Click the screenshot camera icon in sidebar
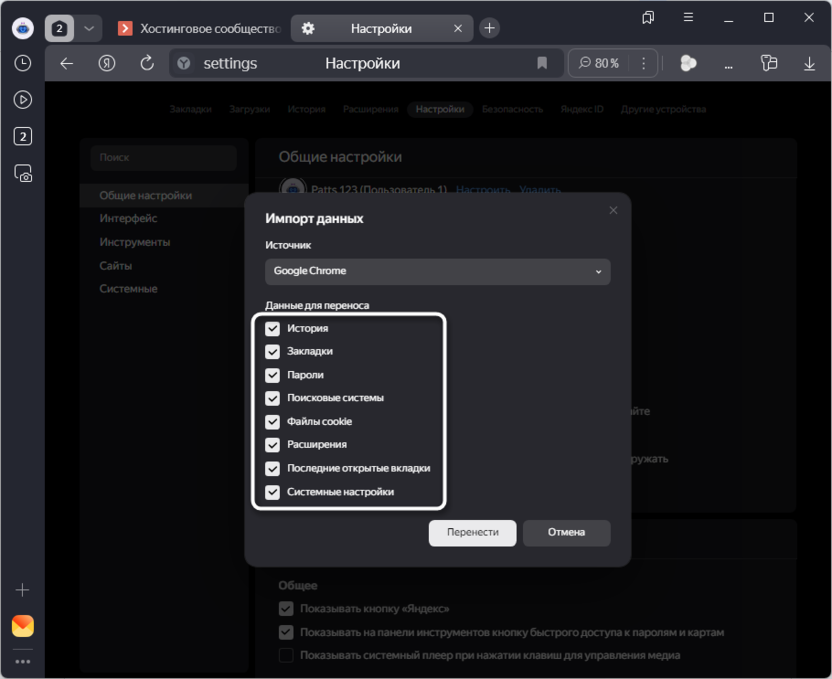Viewport: 832px width, 679px height. [x=22, y=173]
